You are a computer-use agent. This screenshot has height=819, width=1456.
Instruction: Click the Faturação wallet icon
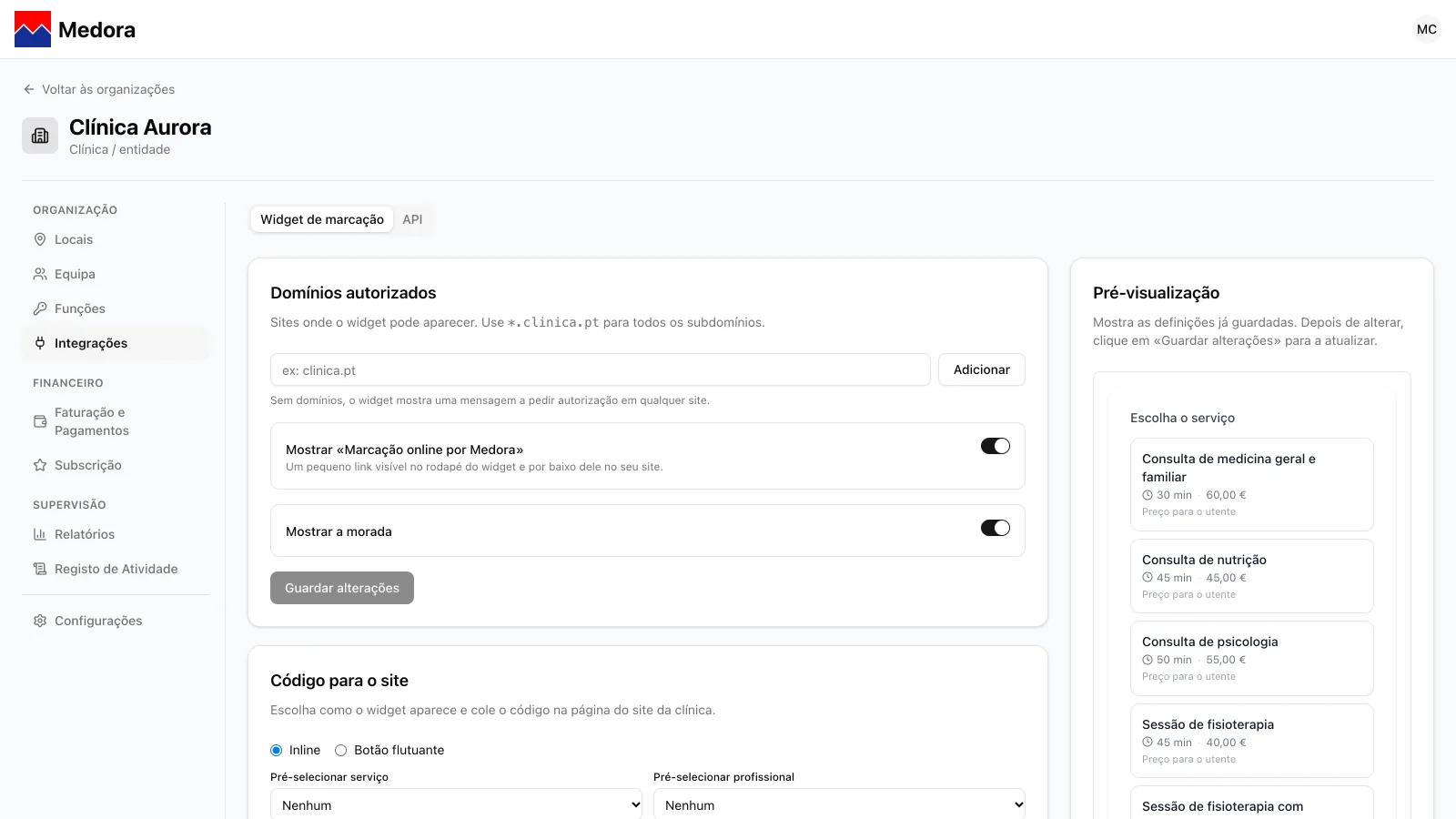40,421
